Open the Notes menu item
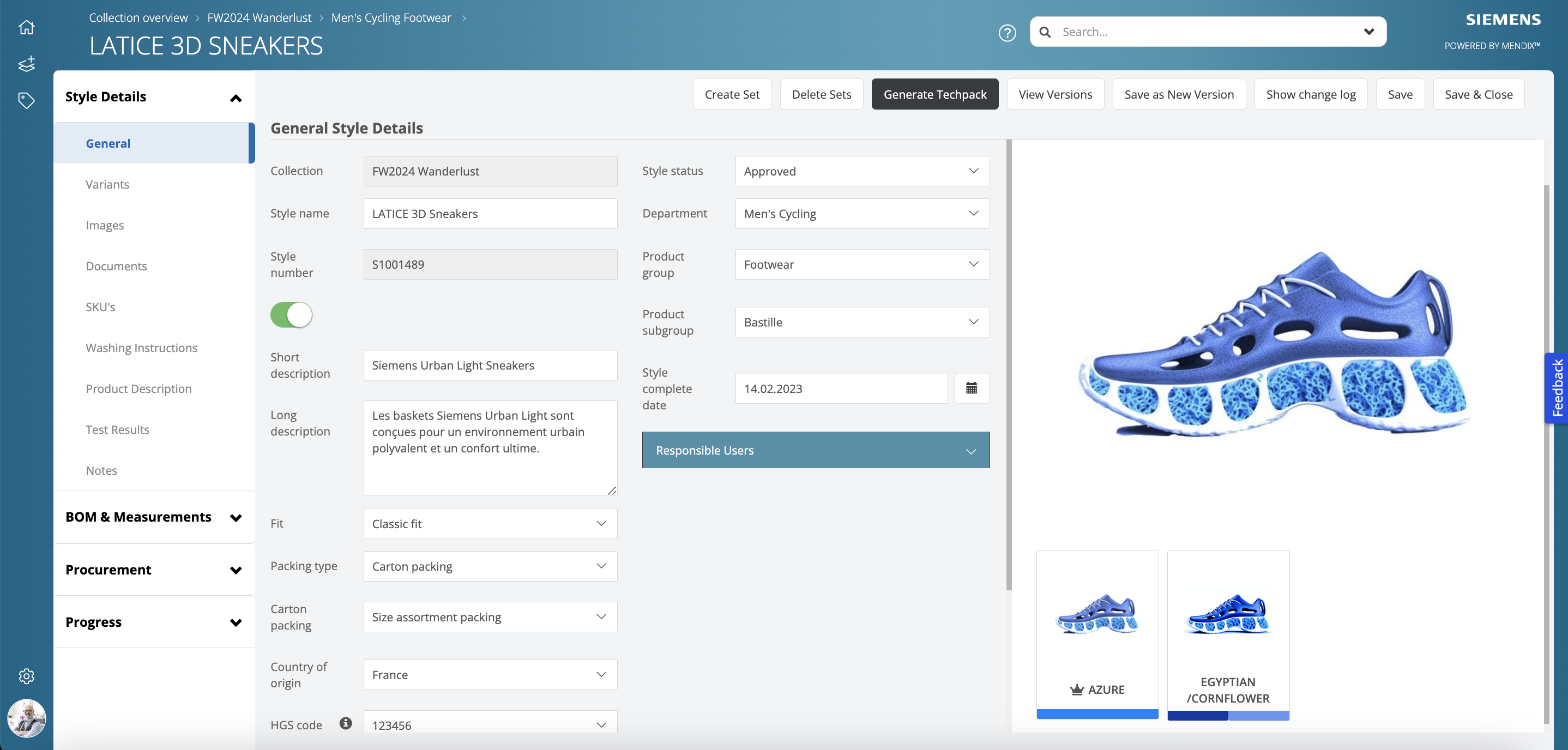 [x=154, y=469]
